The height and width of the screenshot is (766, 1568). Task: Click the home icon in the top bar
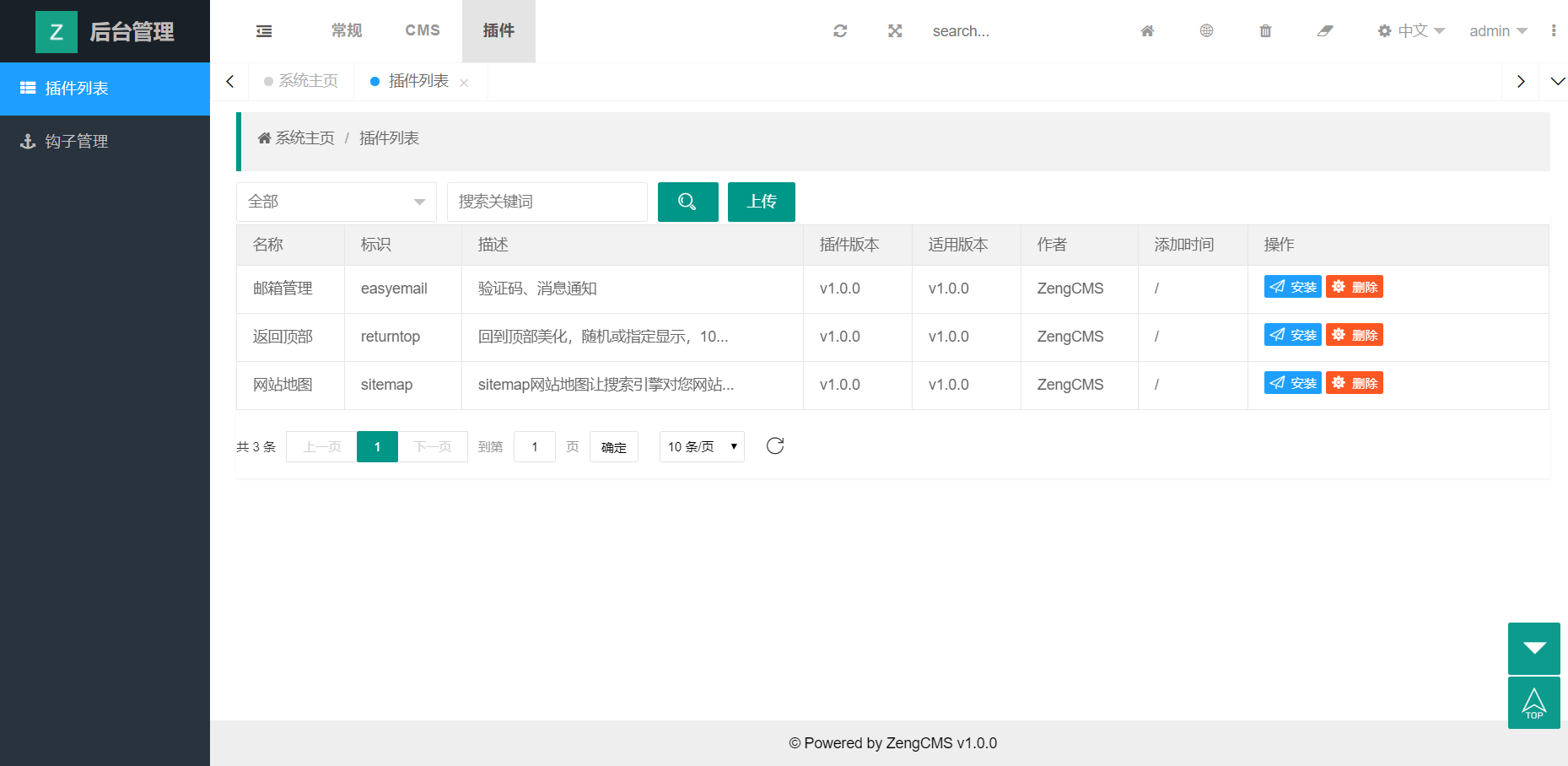pos(1147,31)
